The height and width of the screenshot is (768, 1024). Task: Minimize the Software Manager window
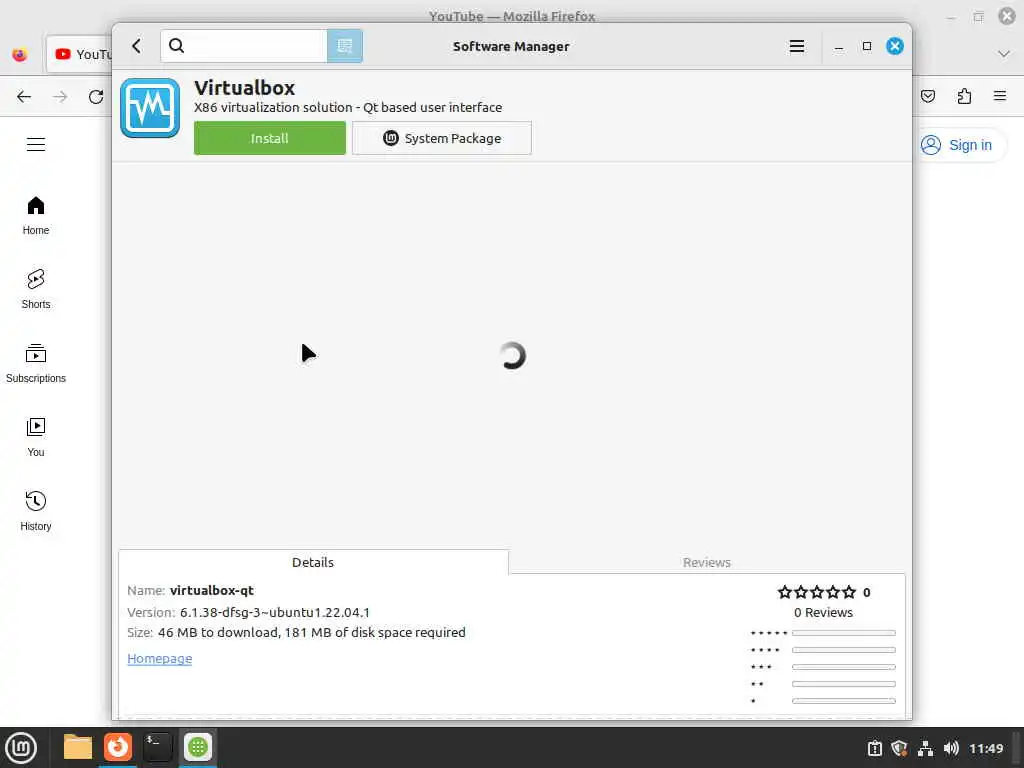point(839,47)
